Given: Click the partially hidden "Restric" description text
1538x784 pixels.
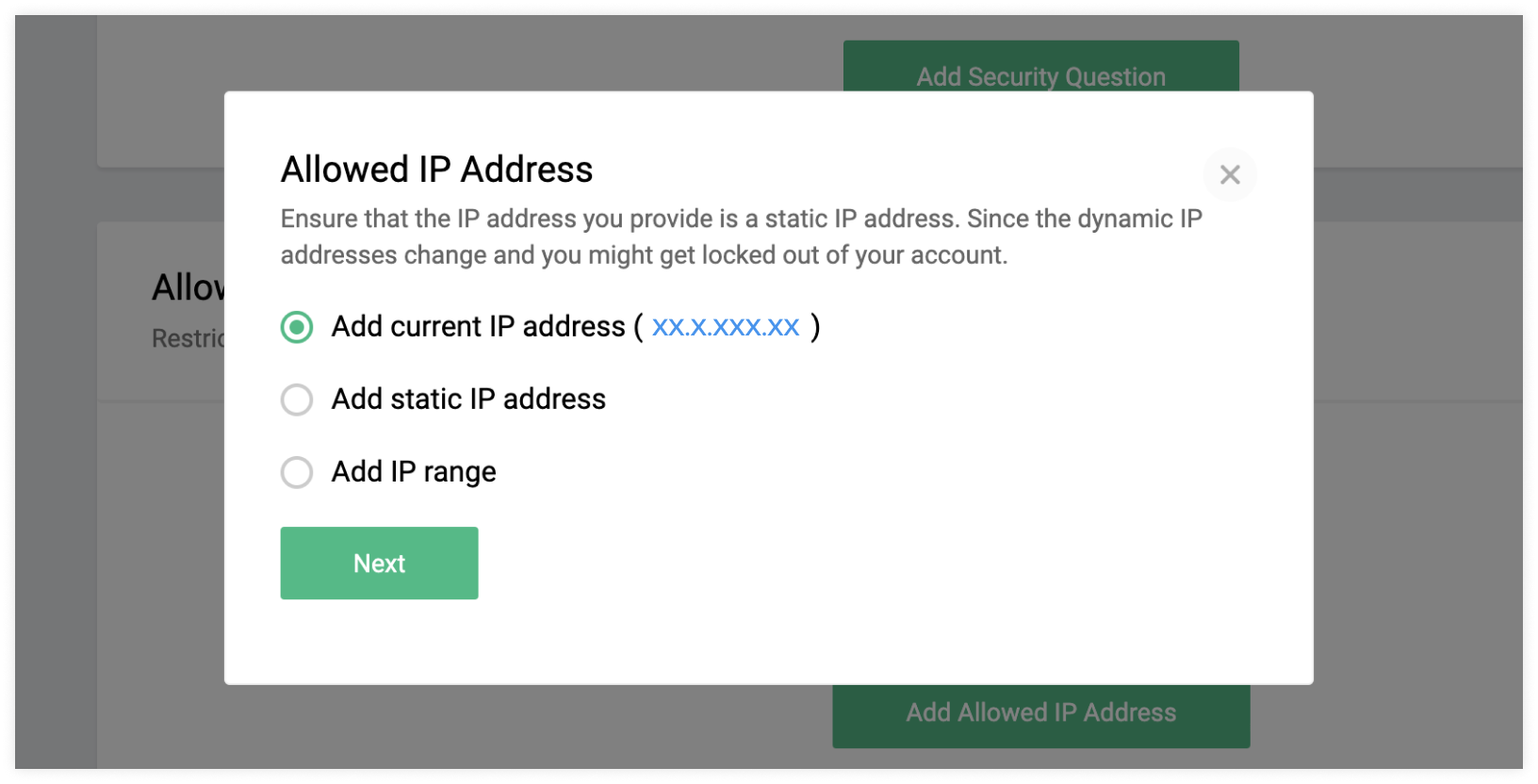Looking at the screenshot, I should [188, 338].
